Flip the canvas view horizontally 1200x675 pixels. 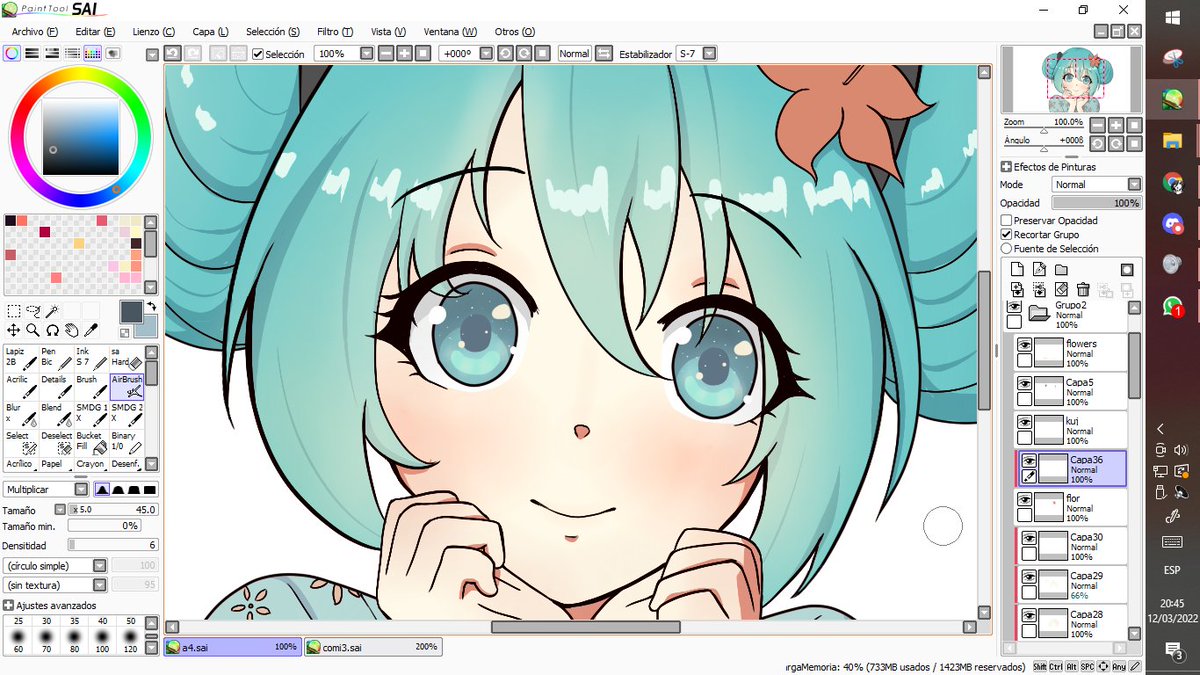(602, 53)
